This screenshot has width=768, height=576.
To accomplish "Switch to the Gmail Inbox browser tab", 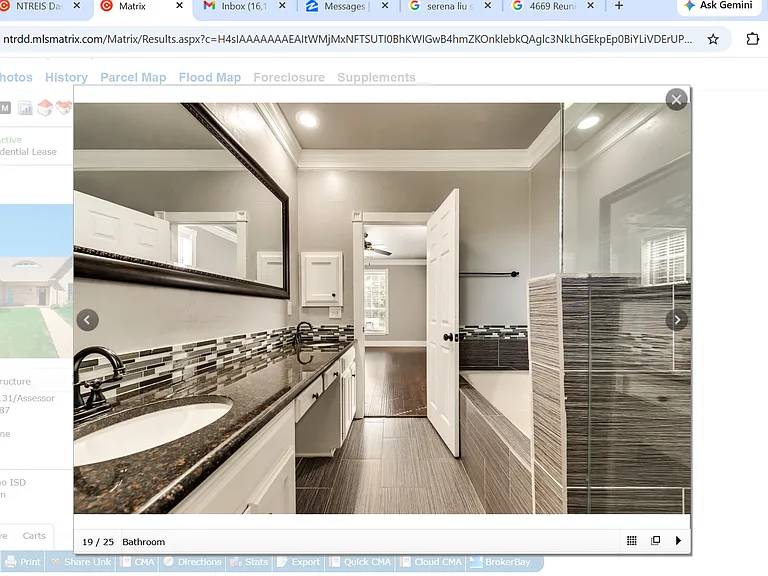I will pos(243,6).
